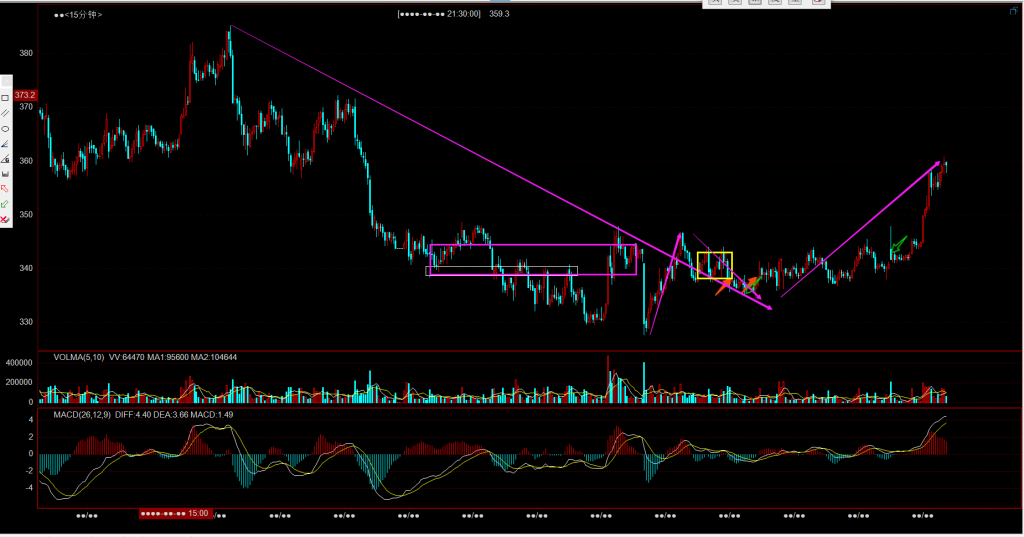Image resolution: width=1024 pixels, height=537 pixels.
Task: Click the 15:00 time marker on axis
Action: pos(175,513)
